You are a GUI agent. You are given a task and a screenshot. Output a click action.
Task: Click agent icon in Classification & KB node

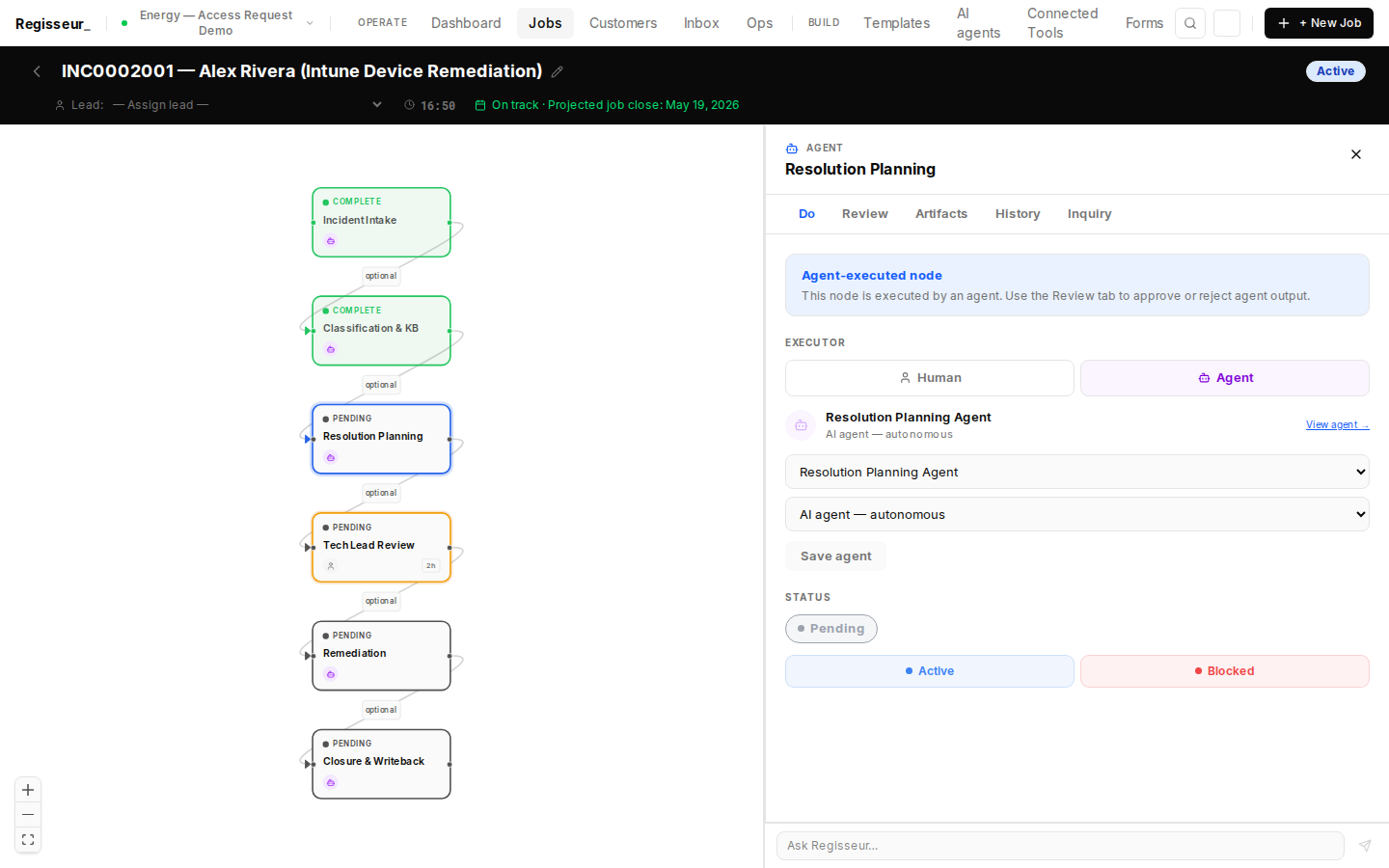331,349
